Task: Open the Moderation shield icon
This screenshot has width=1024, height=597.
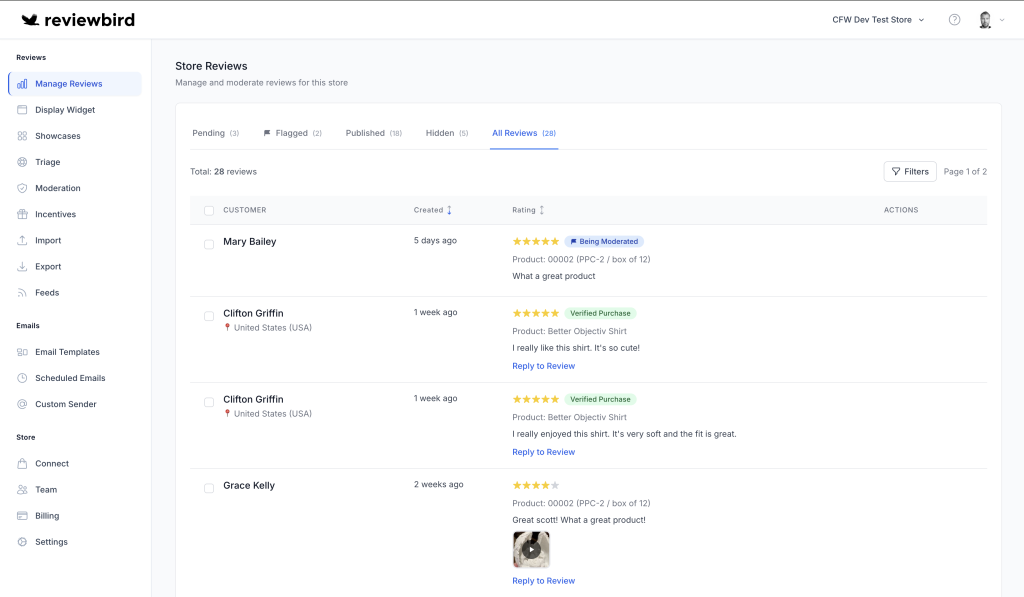Action: [x=23, y=188]
